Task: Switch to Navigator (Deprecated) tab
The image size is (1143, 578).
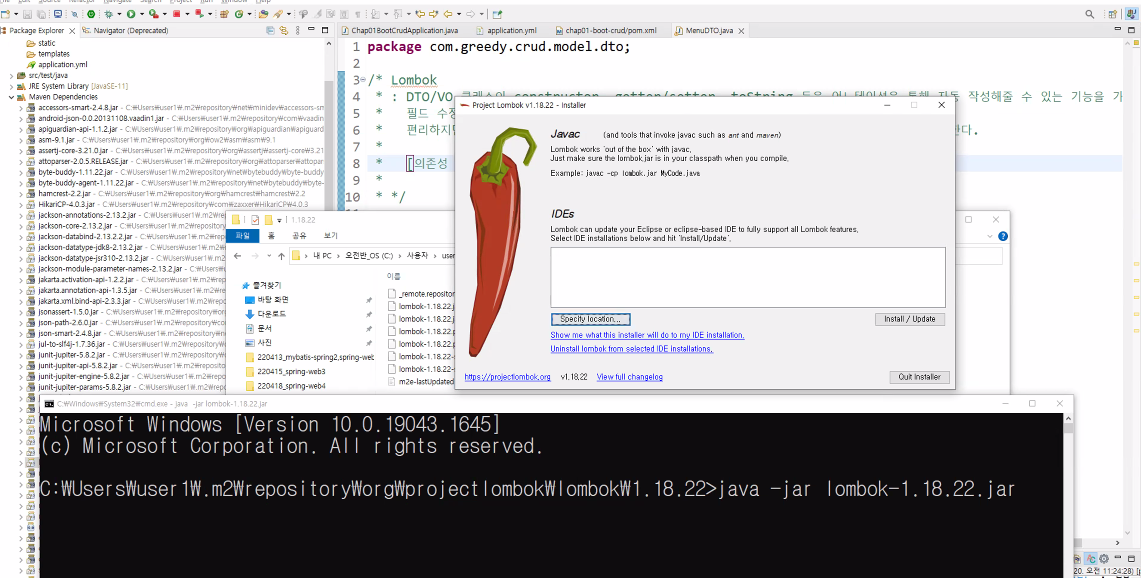Action: point(125,31)
